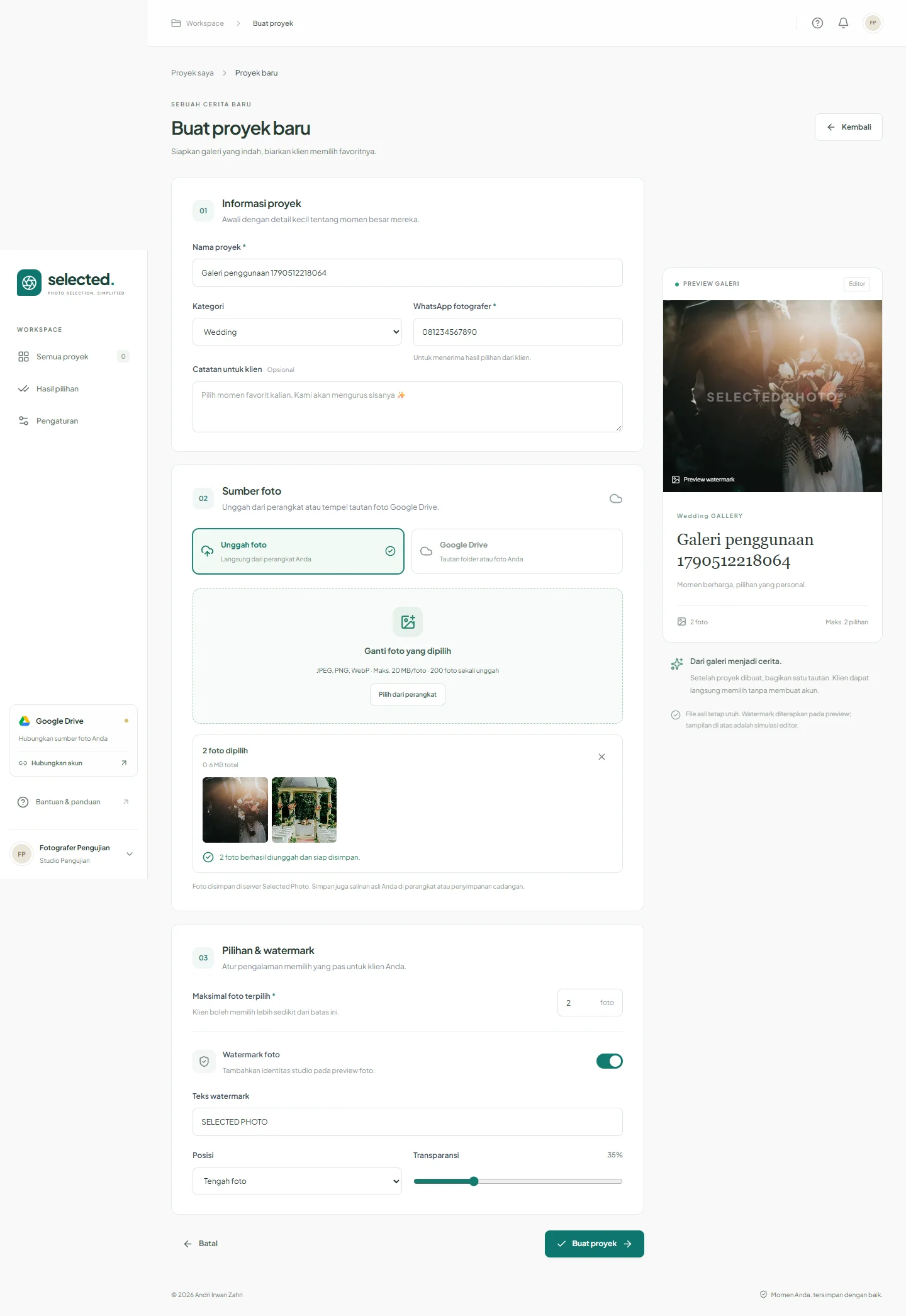
Task: Click the selected. logo icon
Action: coord(29,283)
